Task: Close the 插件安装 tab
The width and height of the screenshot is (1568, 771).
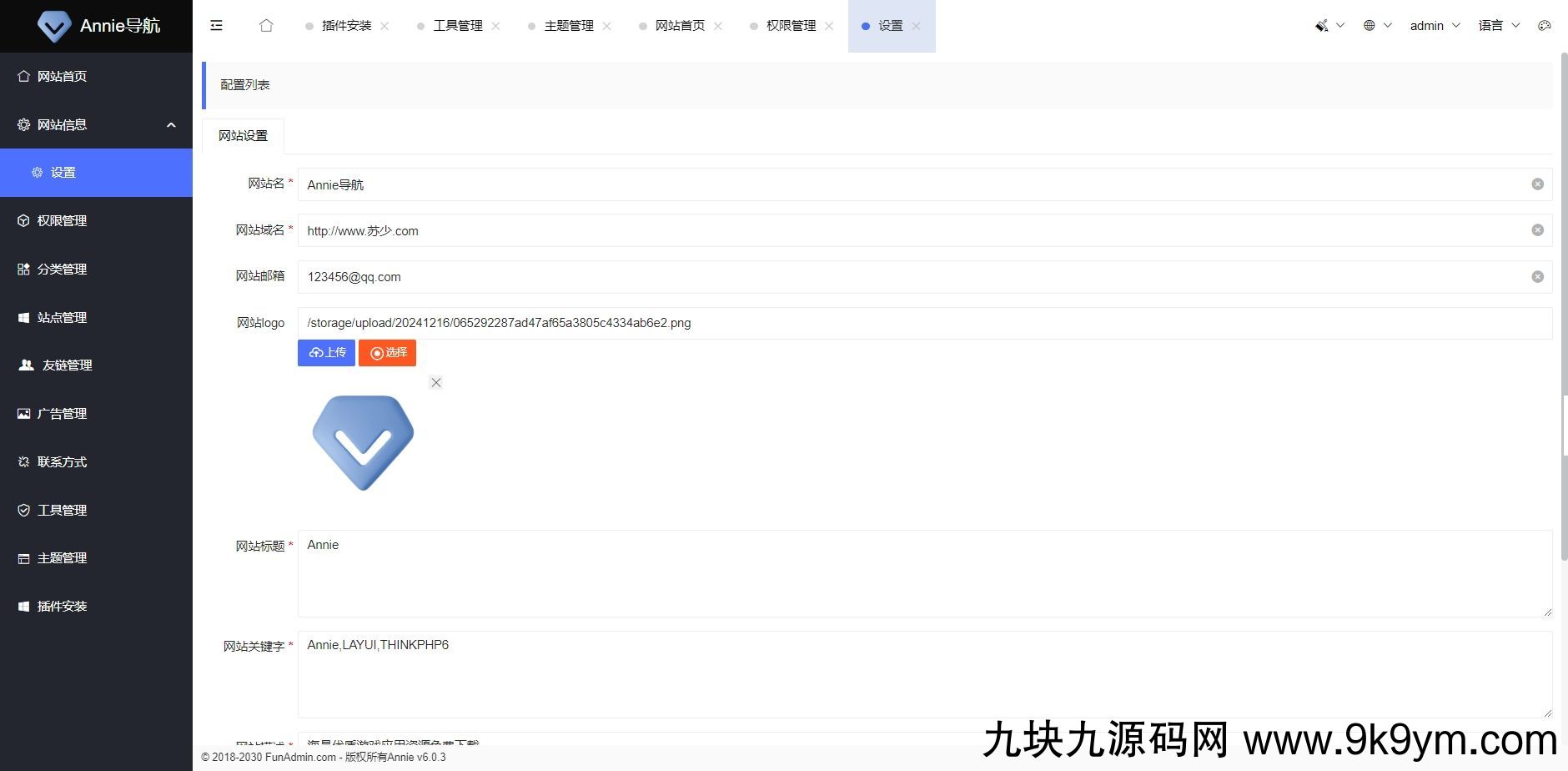Action: click(384, 26)
